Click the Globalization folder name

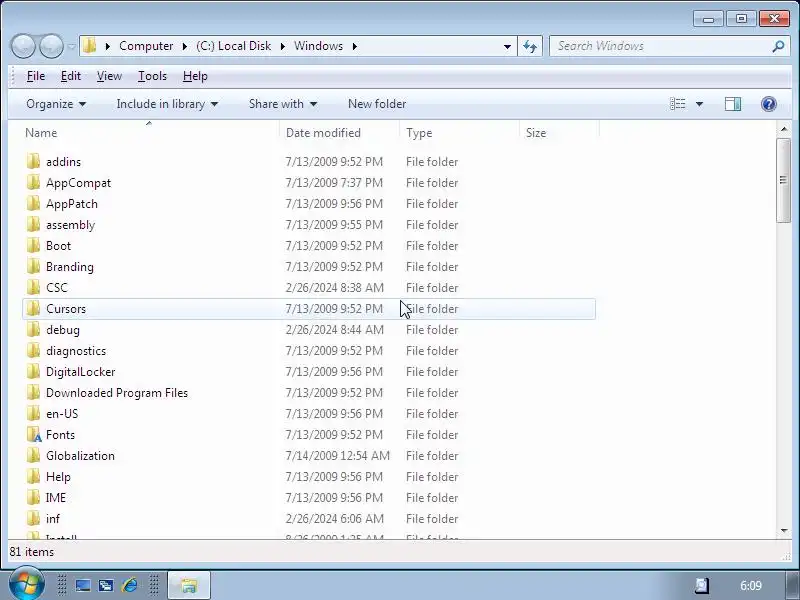81,456
